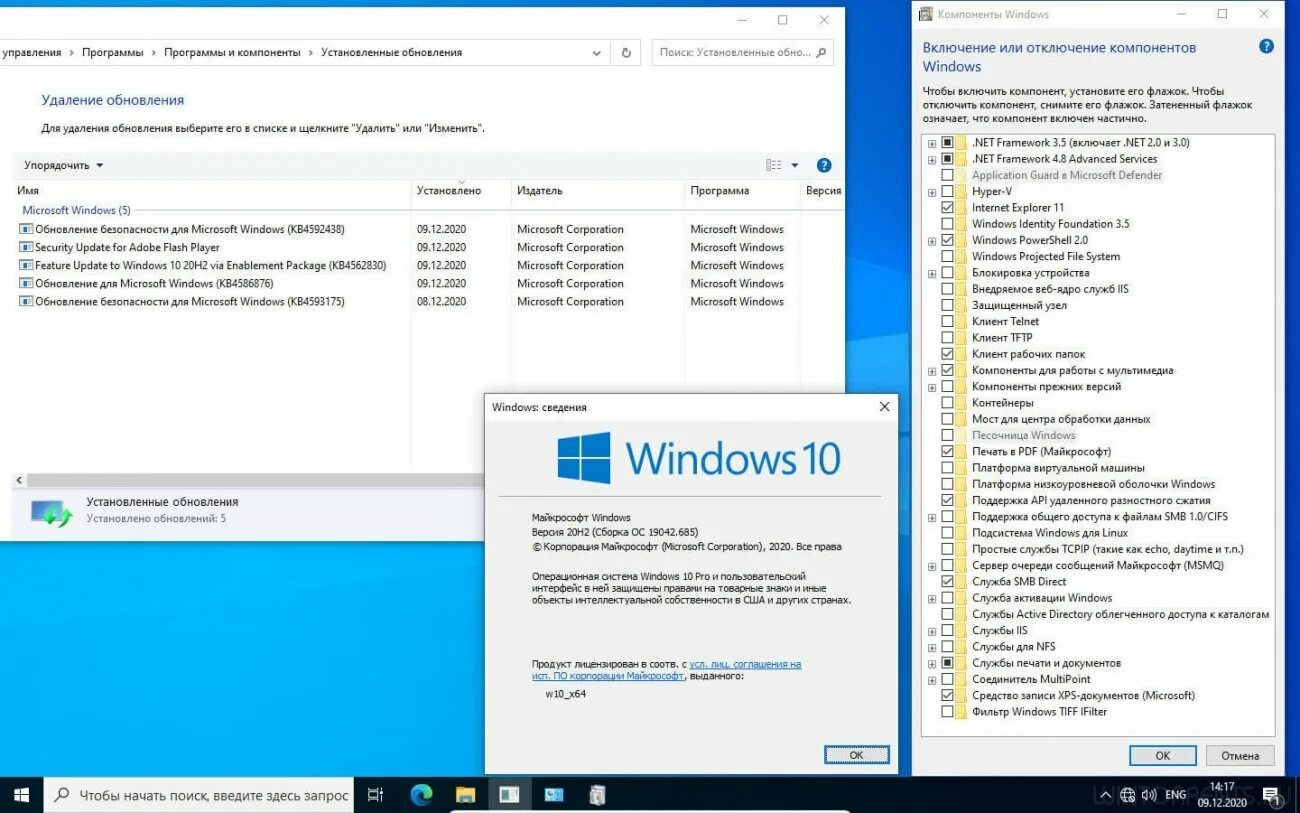Click the horizontal scrollbar in updates list
The image size is (1300, 813).
pyautogui.click(x=255, y=480)
